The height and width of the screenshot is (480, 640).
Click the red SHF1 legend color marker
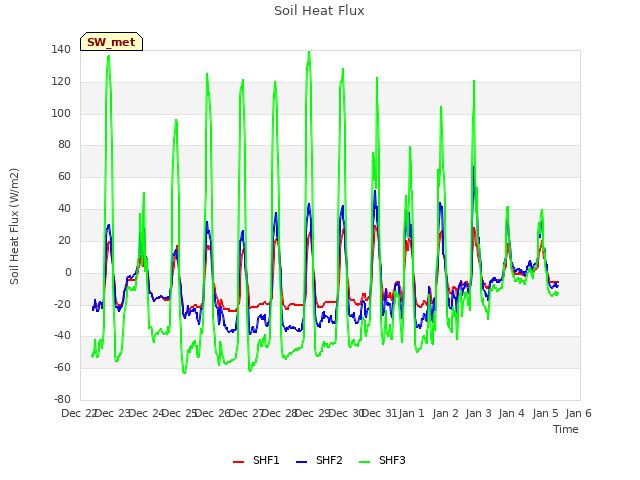tap(238, 462)
